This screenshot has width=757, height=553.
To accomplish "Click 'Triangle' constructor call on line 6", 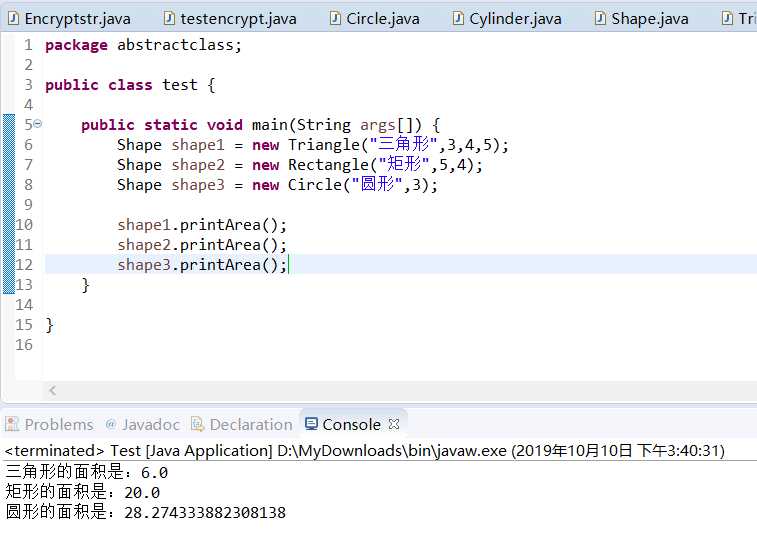I will [324, 145].
